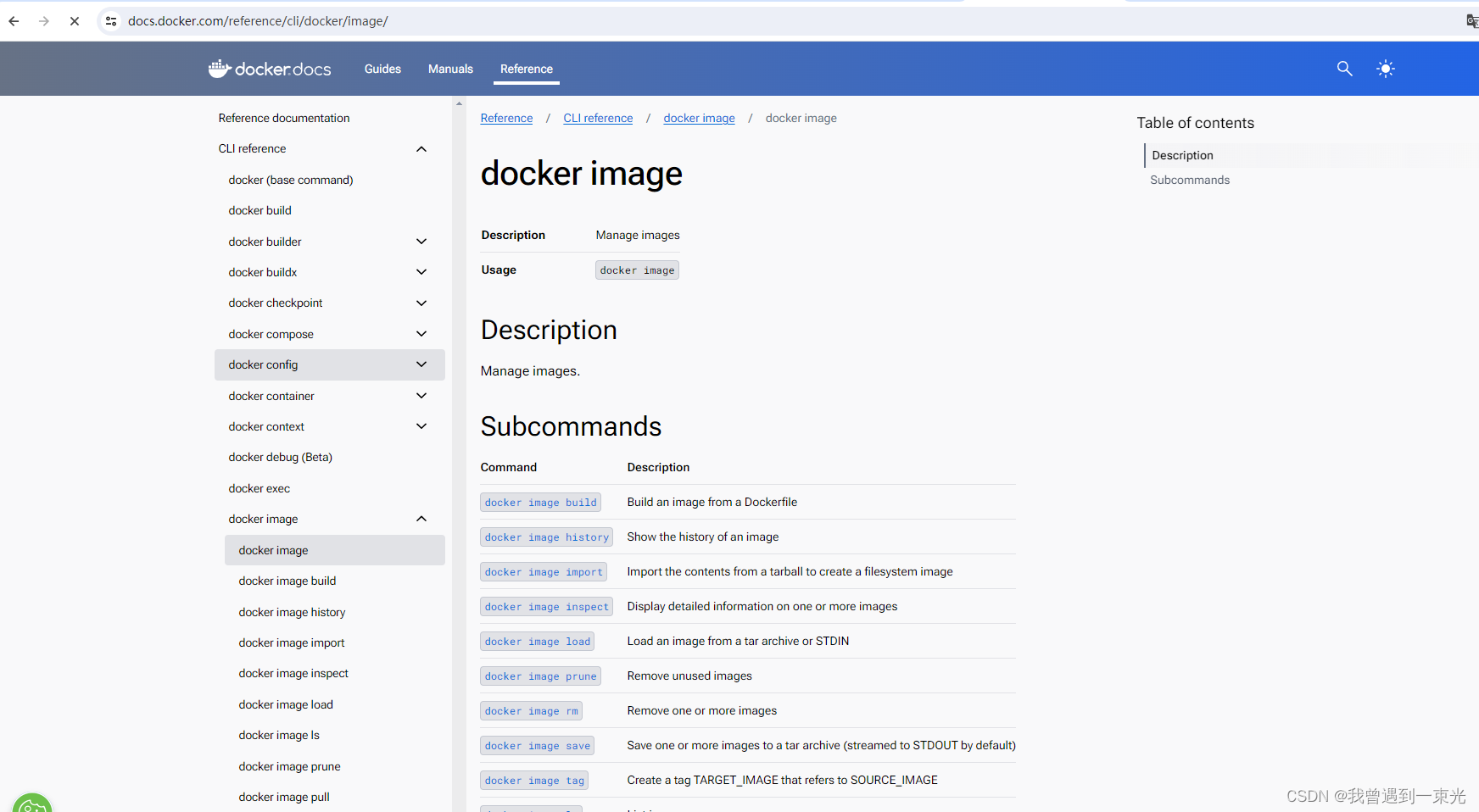Jump to Subcommands in table of contents

click(1190, 180)
